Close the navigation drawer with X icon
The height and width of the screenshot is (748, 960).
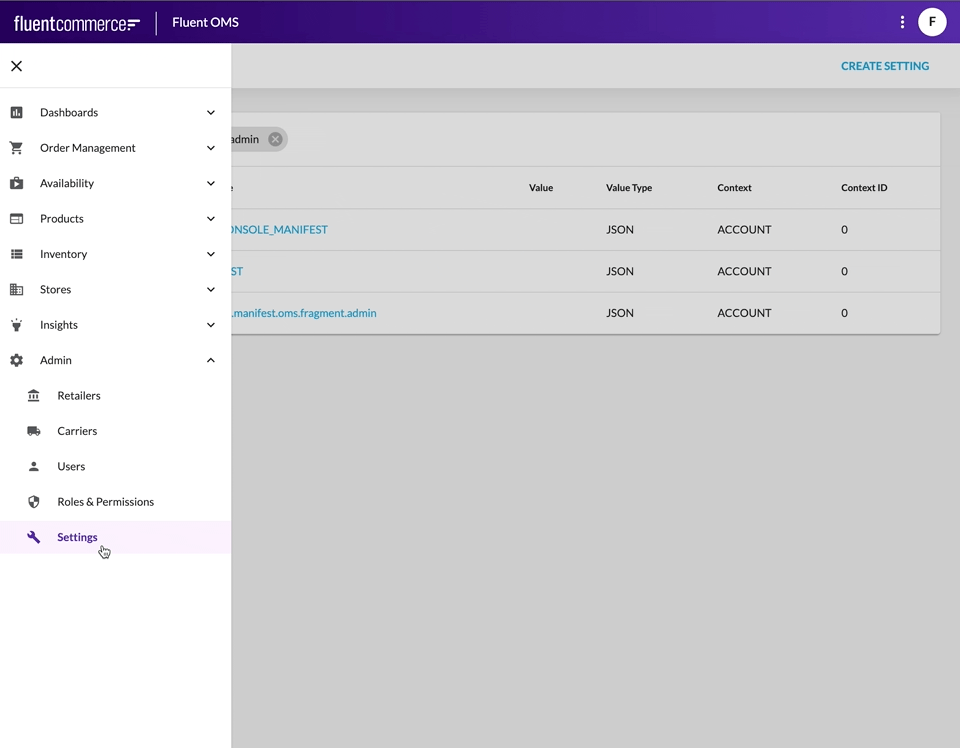pos(16,66)
